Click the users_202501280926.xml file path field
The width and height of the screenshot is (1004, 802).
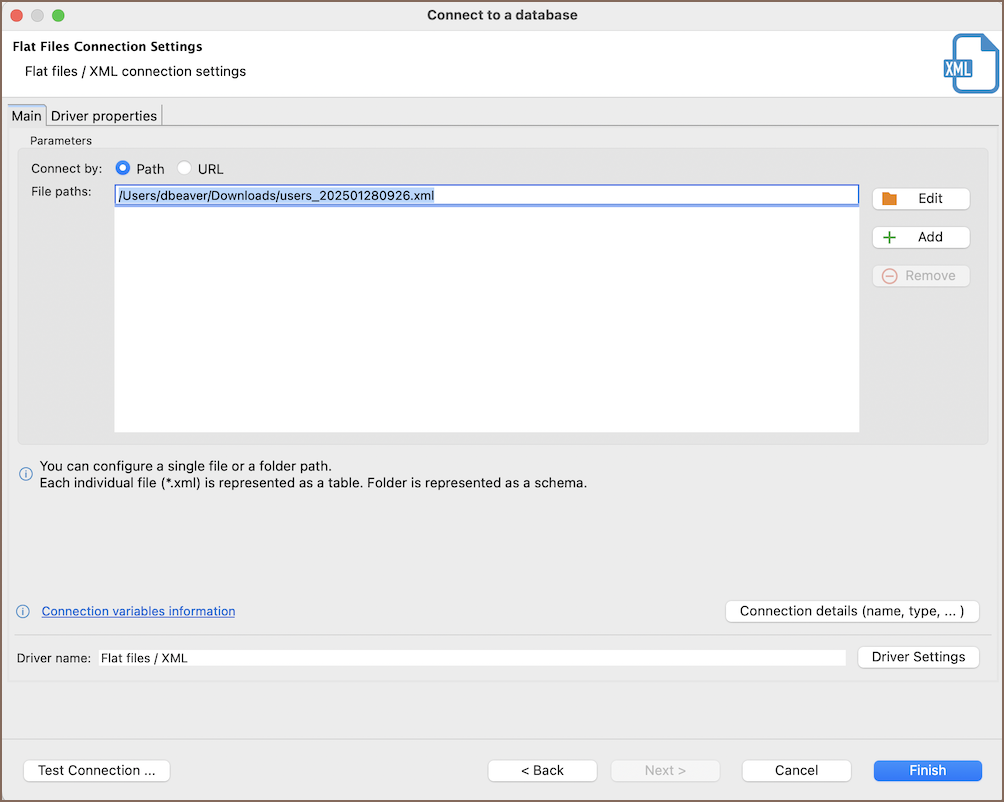[x=486, y=196]
